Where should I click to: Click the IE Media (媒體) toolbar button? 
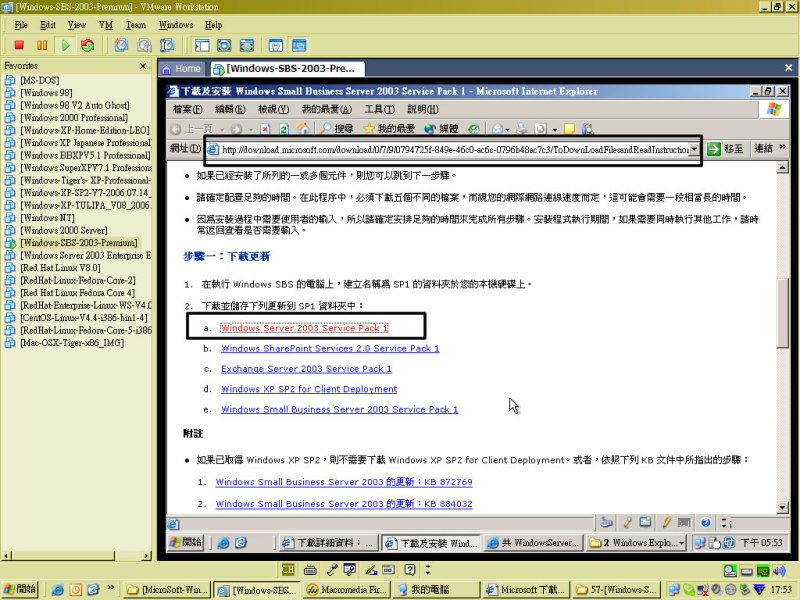click(x=441, y=129)
